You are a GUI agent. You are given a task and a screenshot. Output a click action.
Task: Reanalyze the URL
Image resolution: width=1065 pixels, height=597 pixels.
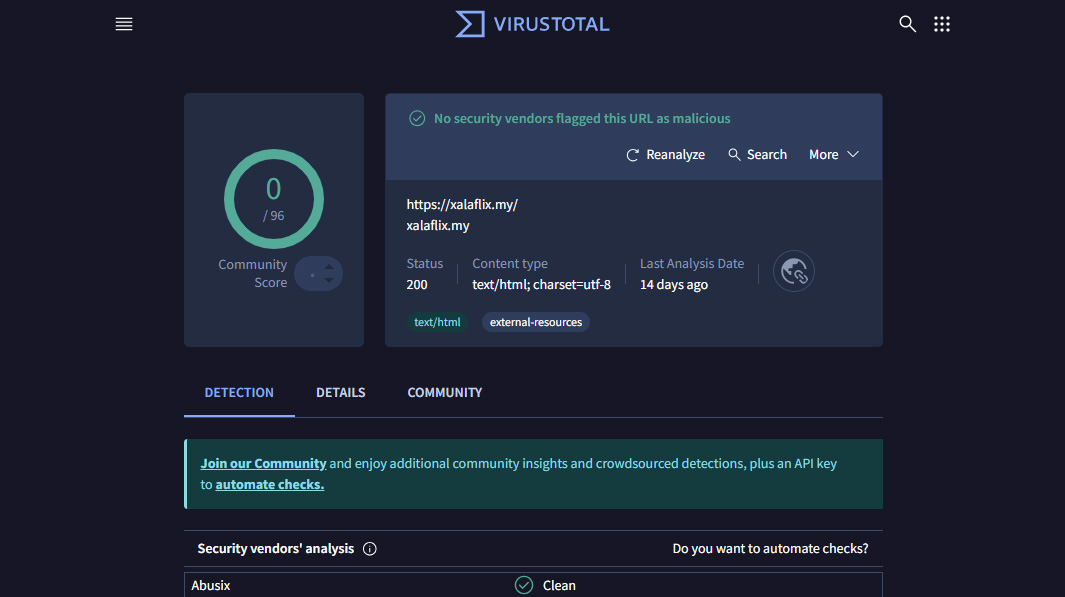[x=665, y=155]
